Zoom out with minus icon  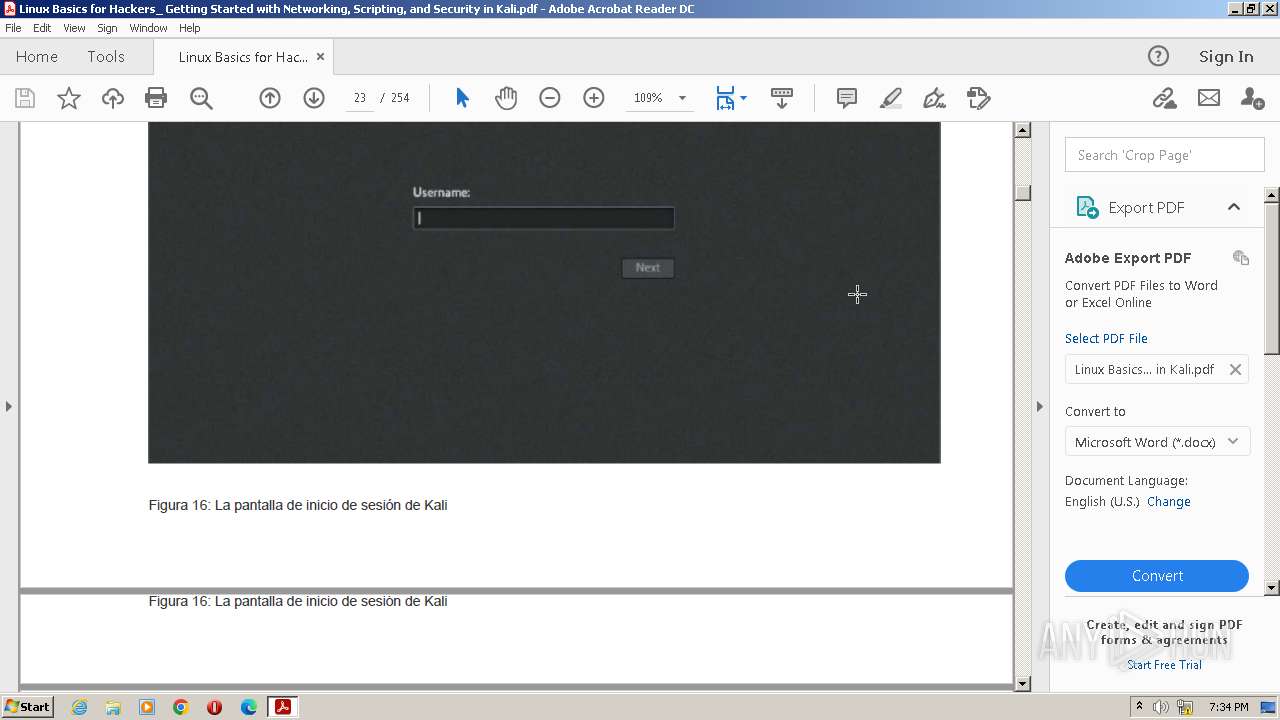pyautogui.click(x=550, y=98)
